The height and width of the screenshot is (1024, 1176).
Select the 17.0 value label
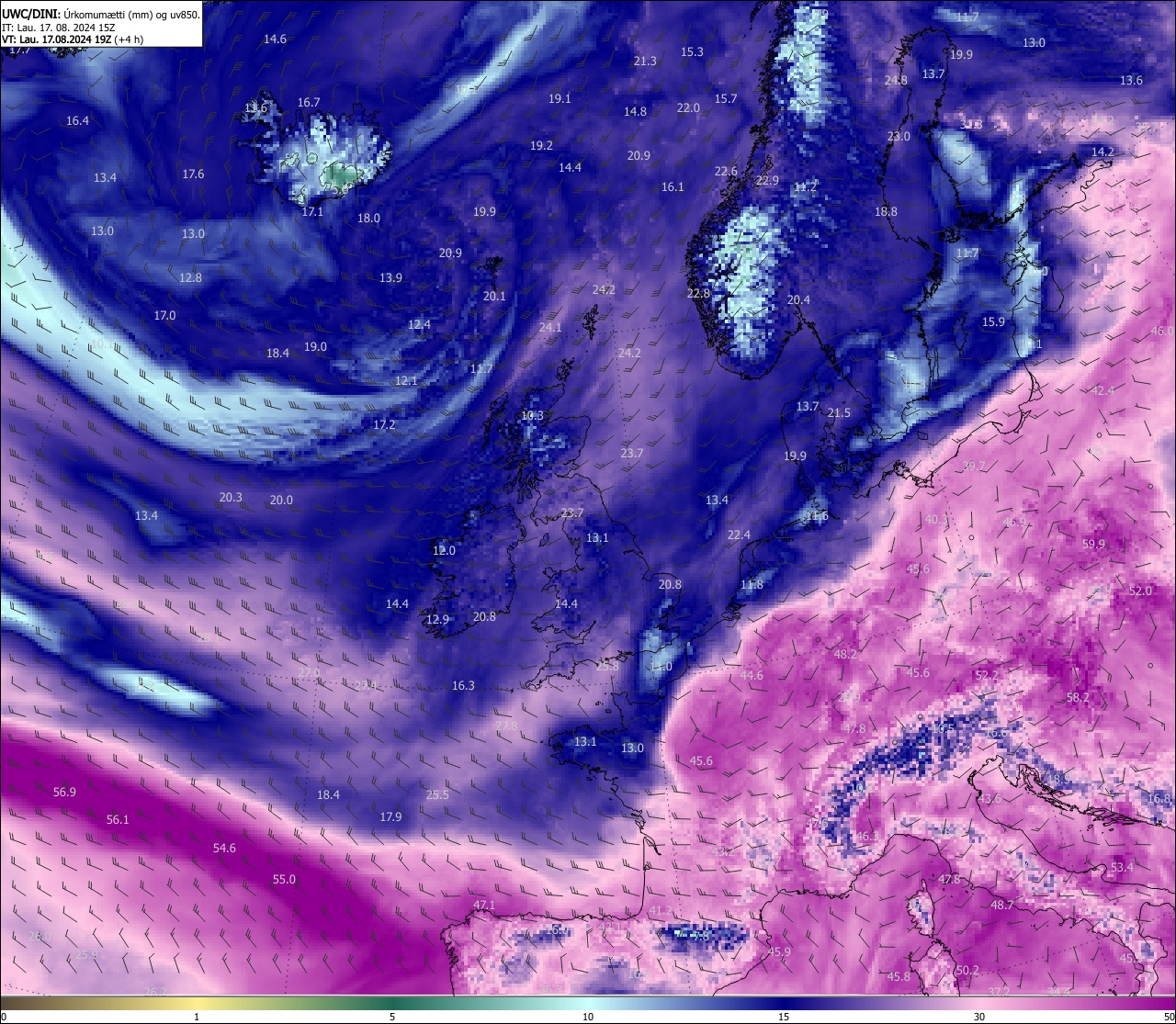click(x=164, y=316)
